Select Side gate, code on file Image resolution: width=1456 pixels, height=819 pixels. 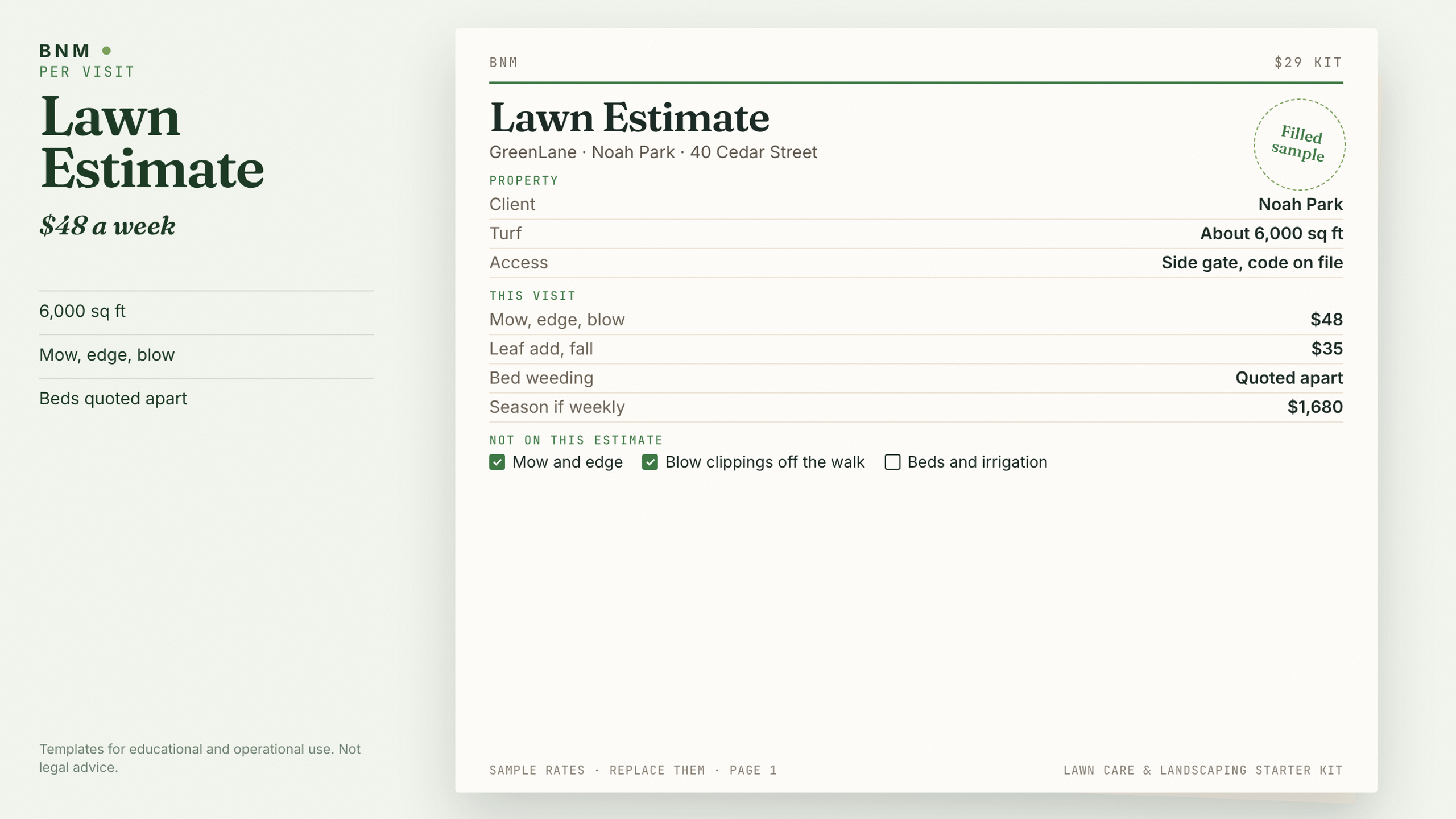pyautogui.click(x=1252, y=262)
